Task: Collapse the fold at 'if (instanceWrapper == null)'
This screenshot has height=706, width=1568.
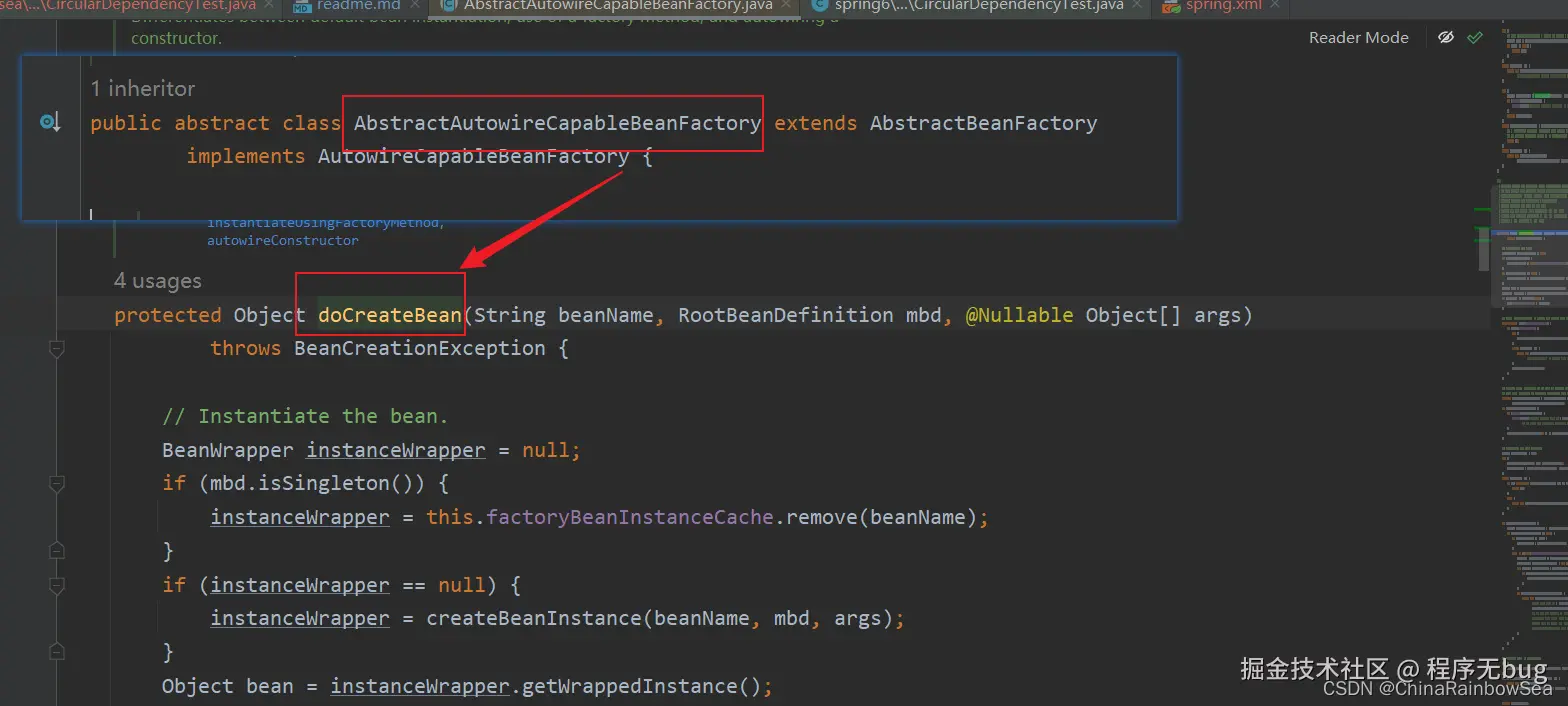Action: coord(56,586)
